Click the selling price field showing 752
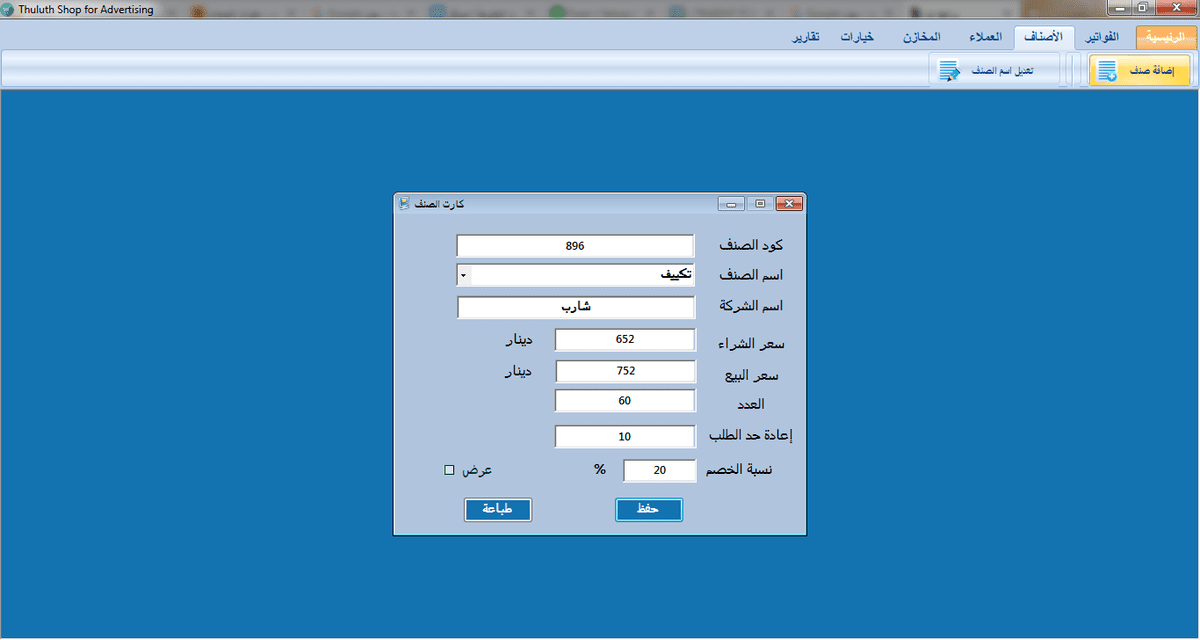 625,371
